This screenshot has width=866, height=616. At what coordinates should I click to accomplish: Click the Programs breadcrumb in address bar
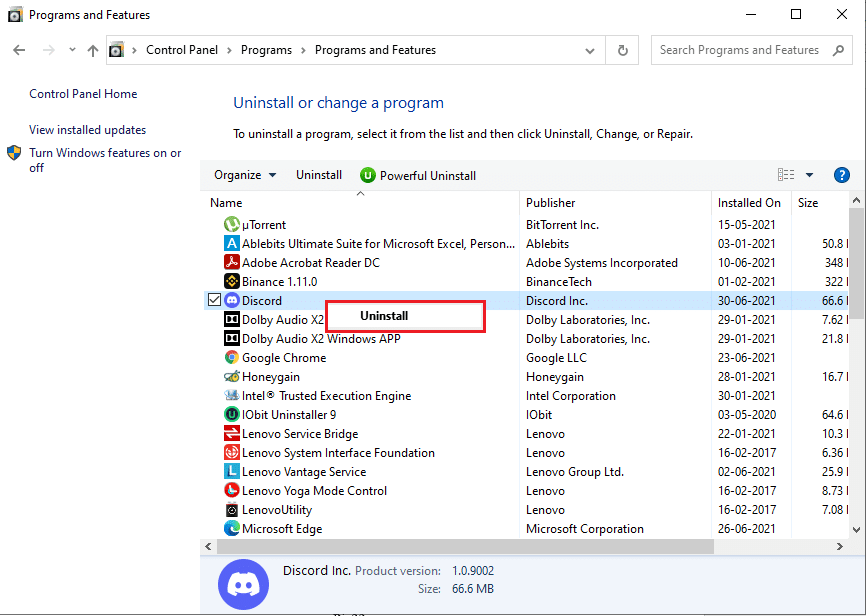[x=266, y=50]
